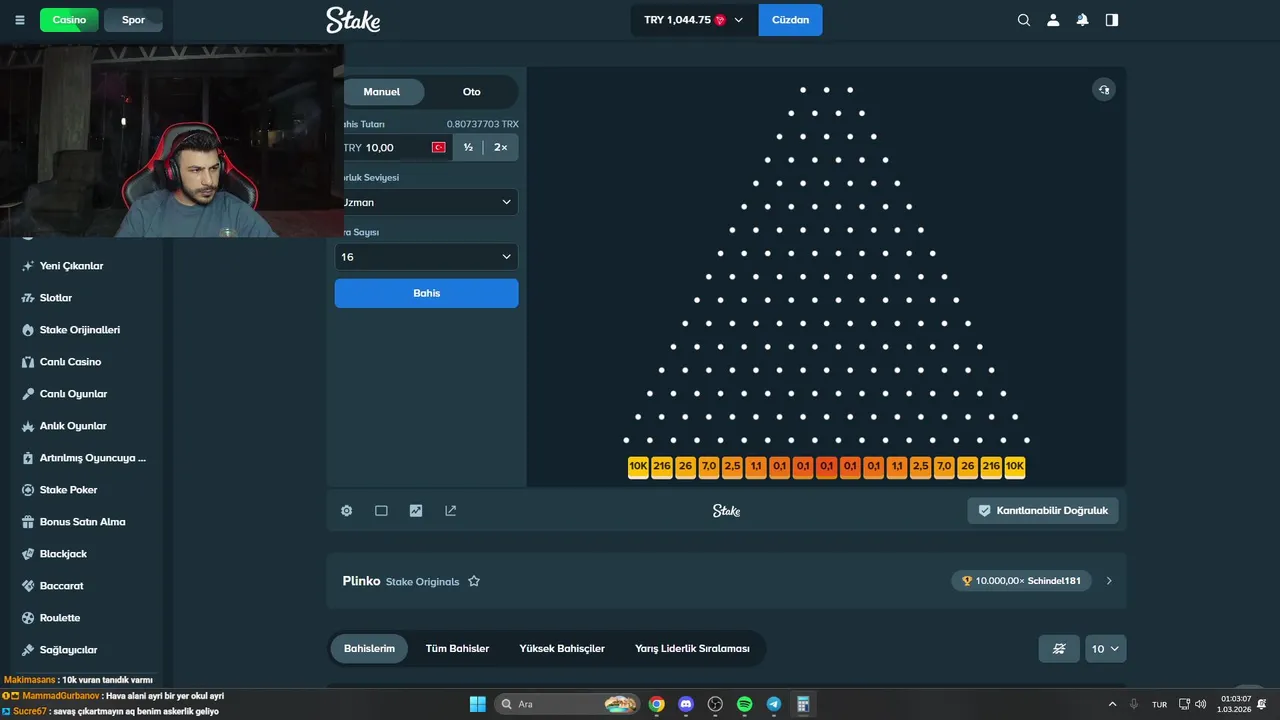
Task: Open Calculator from the taskbar
Action: 803,704
